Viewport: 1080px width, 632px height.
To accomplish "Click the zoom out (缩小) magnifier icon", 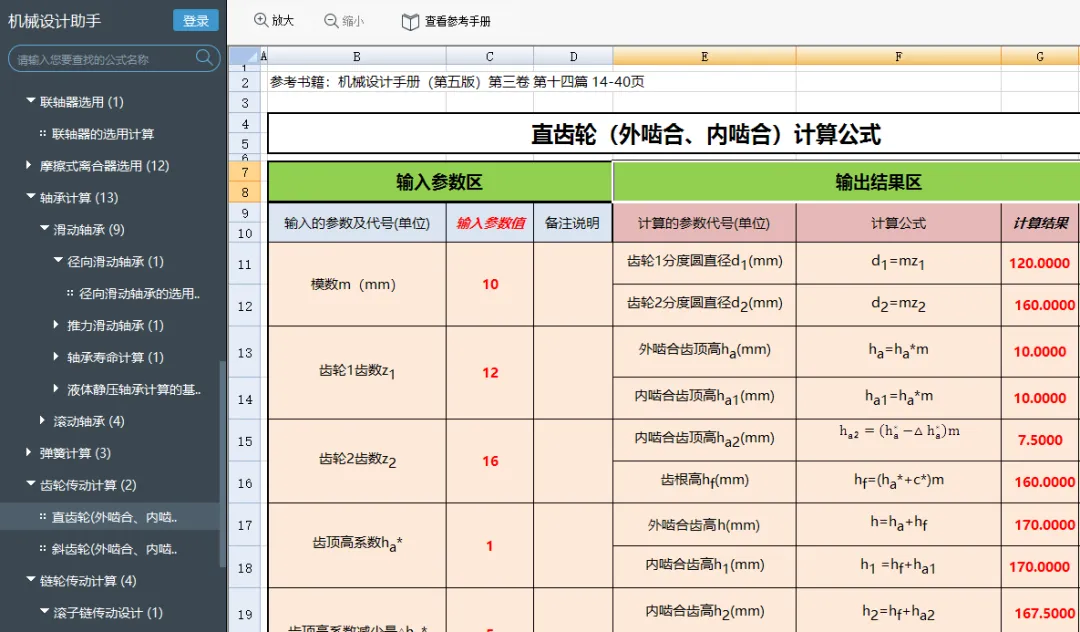I will pyautogui.click(x=331, y=21).
